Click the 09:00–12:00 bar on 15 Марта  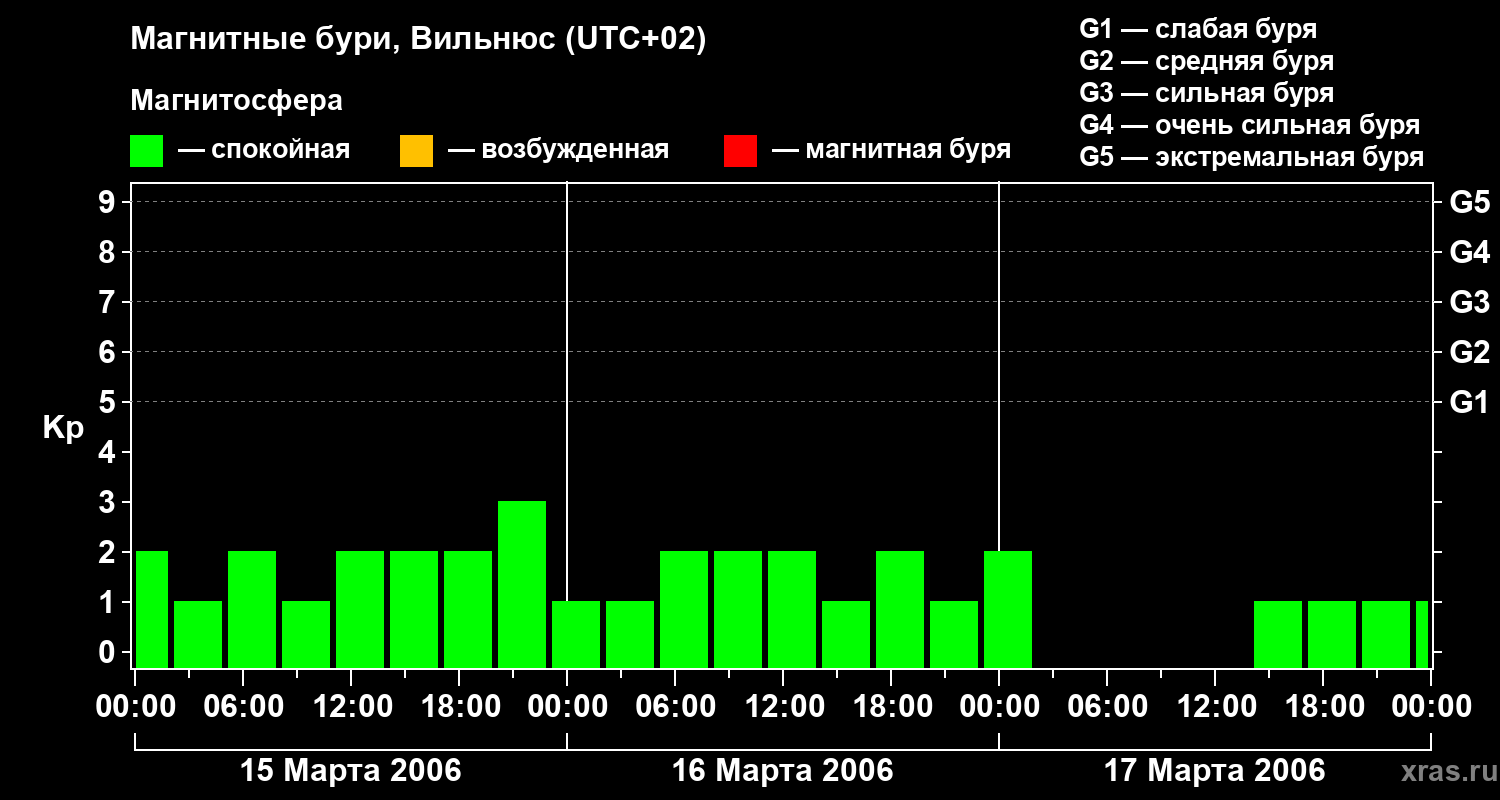pyautogui.click(x=306, y=634)
